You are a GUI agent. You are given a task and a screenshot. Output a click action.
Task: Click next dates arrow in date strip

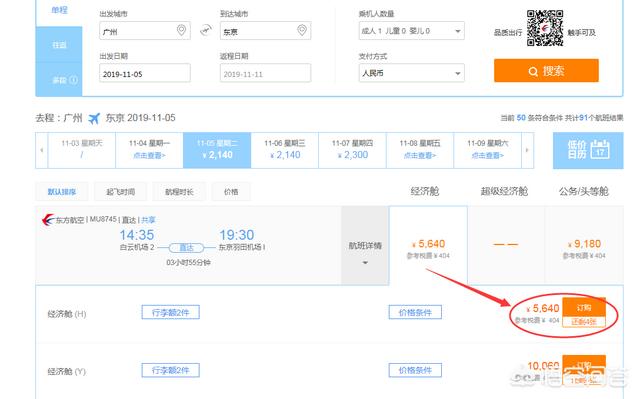pos(527,150)
